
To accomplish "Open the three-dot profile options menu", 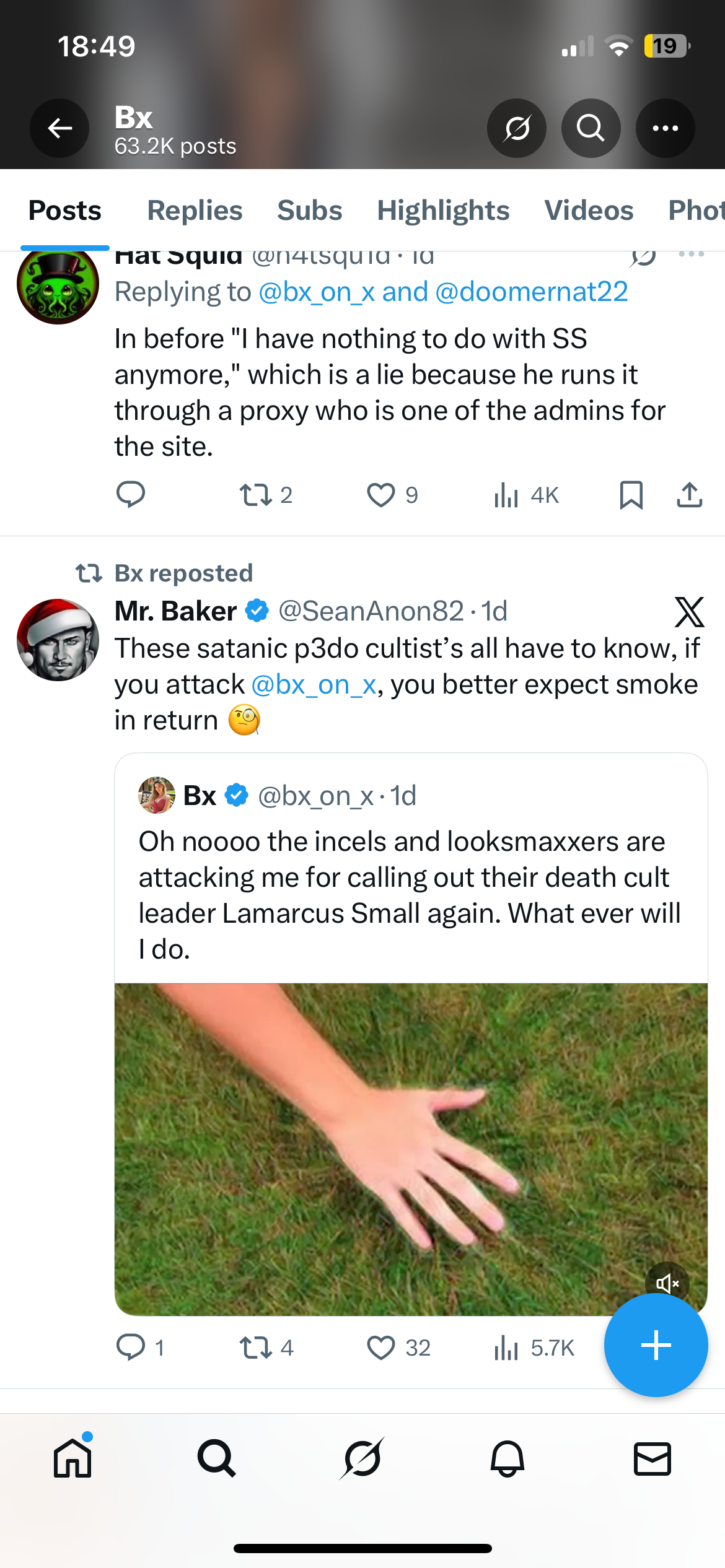I will [x=665, y=128].
